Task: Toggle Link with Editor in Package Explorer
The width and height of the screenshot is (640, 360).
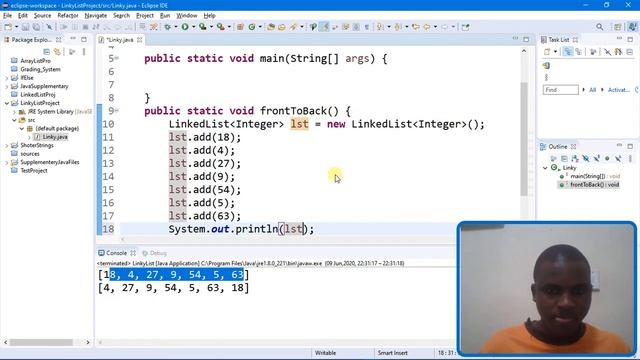Action: pyautogui.click(x=57, y=52)
